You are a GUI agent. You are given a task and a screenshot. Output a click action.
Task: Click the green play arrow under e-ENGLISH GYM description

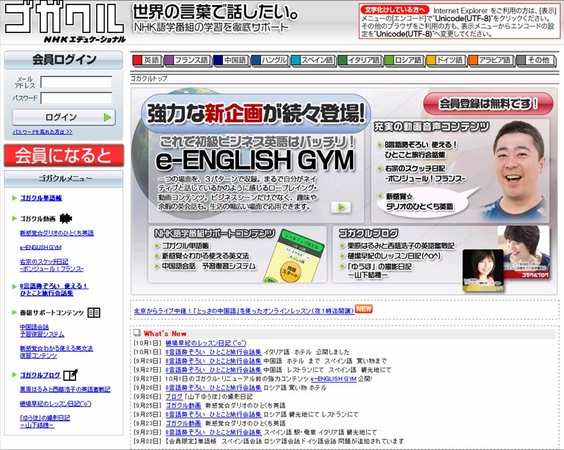coord(341,207)
